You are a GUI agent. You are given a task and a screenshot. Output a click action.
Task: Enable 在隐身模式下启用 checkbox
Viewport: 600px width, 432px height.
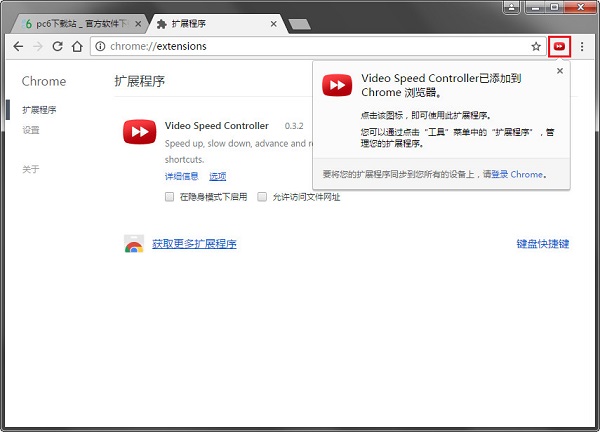pyautogui.click(x=169, y=197)
